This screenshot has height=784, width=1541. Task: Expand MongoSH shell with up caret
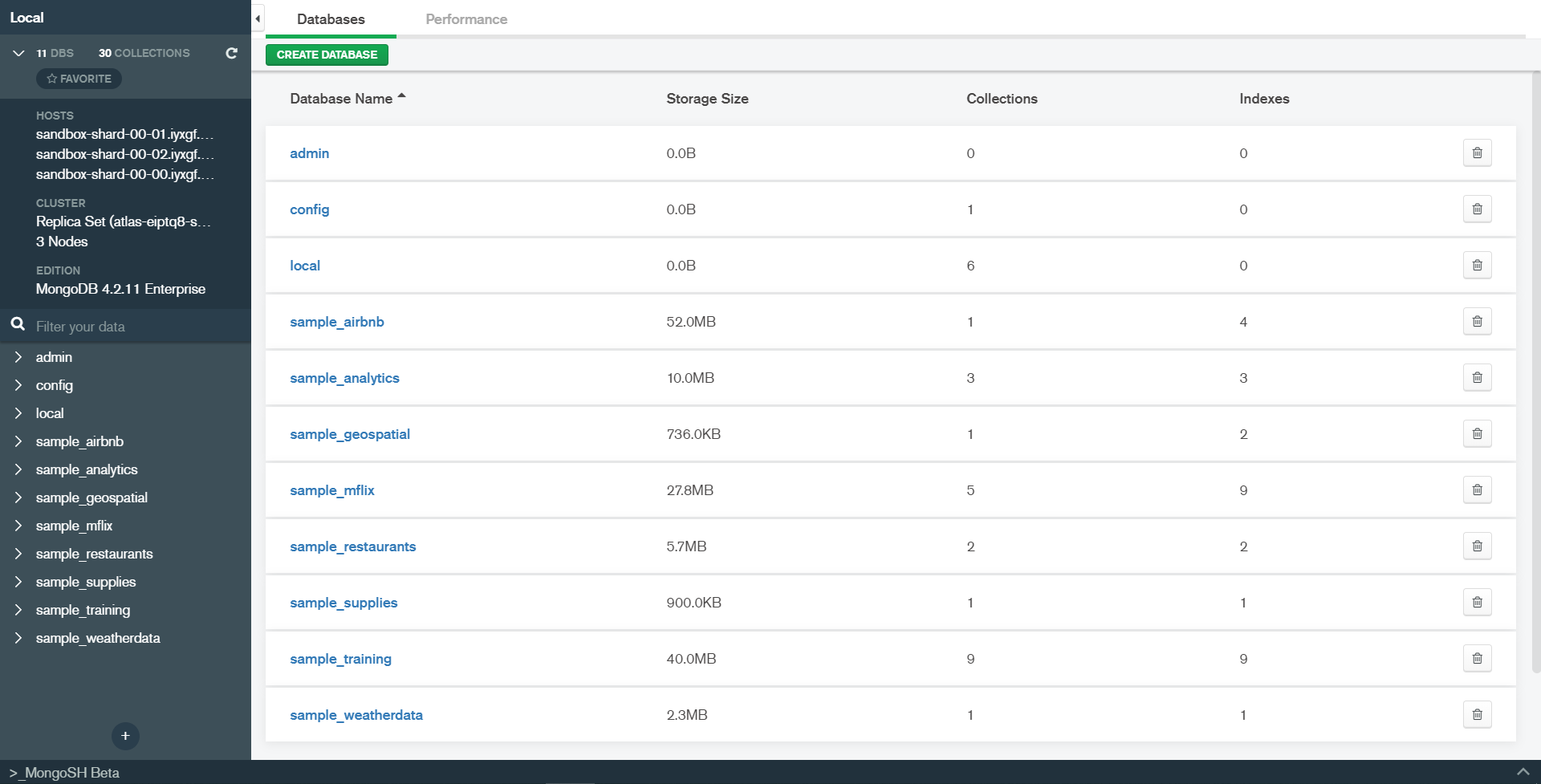[1523, 772]
